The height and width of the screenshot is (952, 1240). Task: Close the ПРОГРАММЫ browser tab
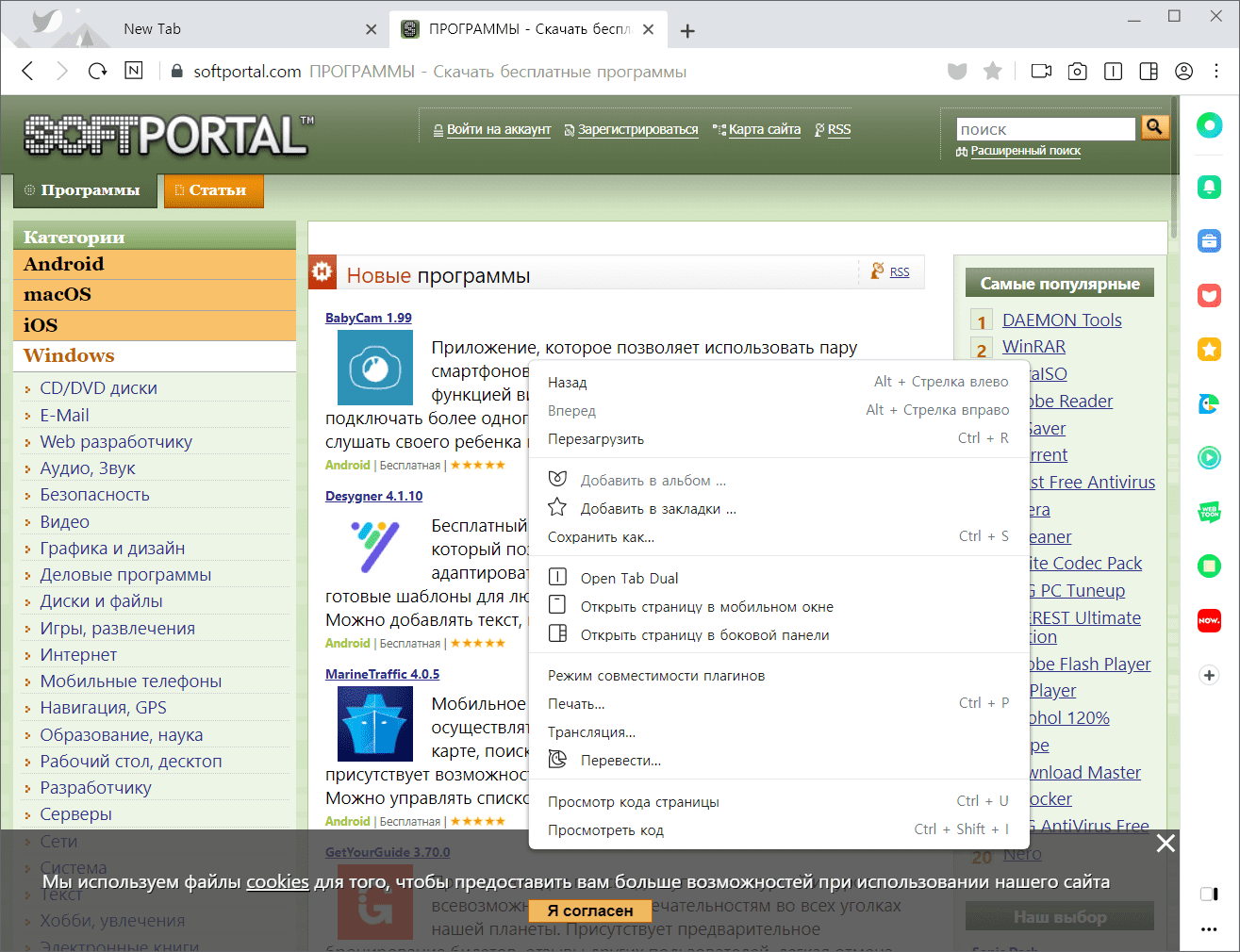[x=648, y=29]
